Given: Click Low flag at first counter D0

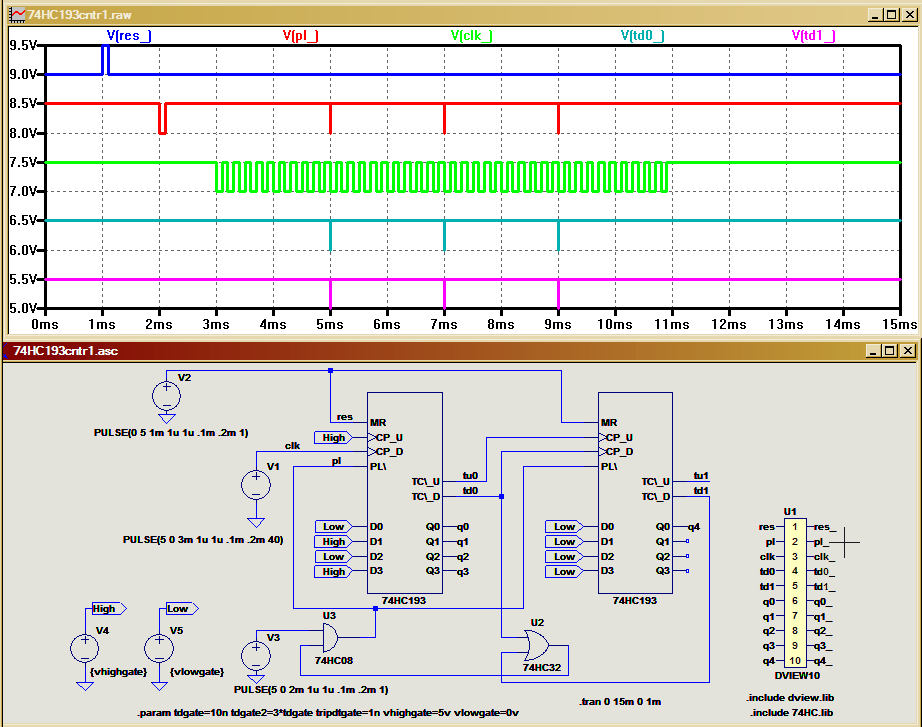Looking at the screenshot, I should tap(333, 526).
